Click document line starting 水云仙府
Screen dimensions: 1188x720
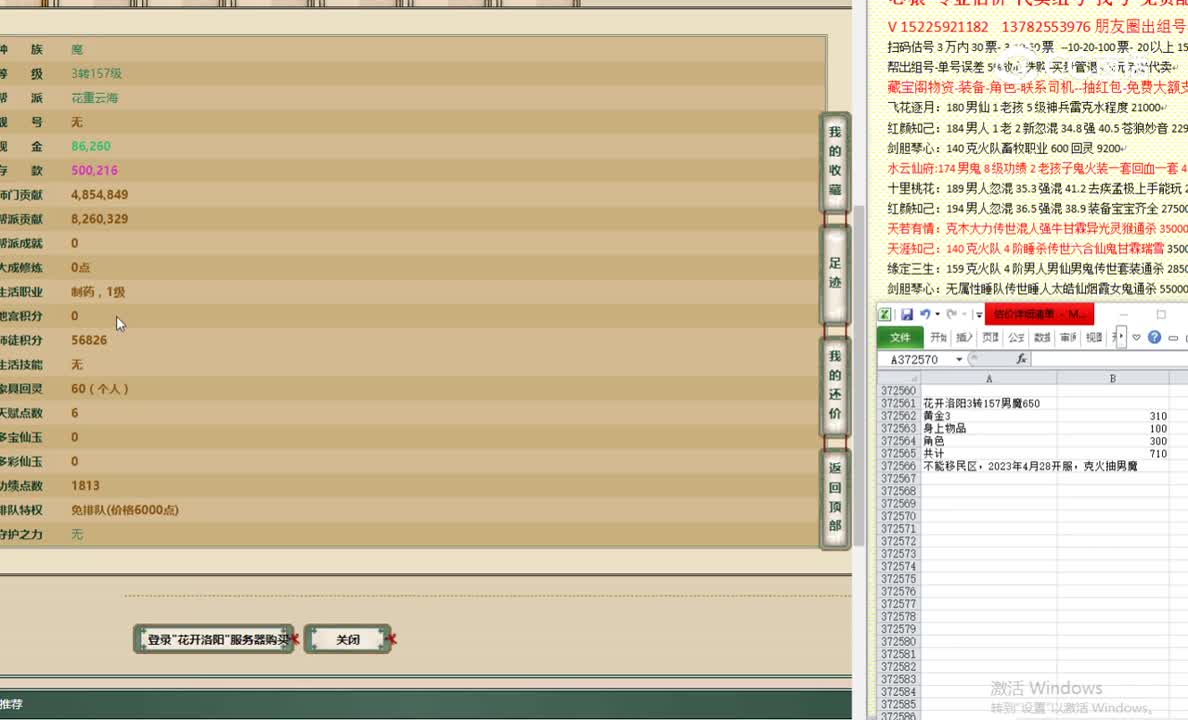(x=1037, y=168)
